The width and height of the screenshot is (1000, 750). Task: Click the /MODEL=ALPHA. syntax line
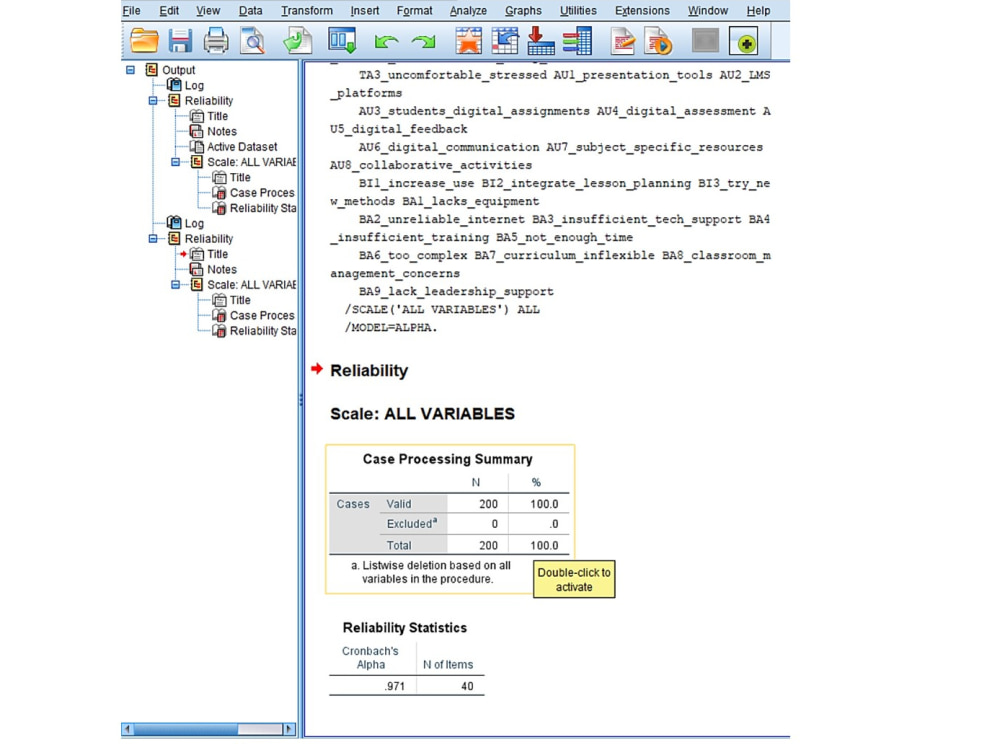(391, 328)
